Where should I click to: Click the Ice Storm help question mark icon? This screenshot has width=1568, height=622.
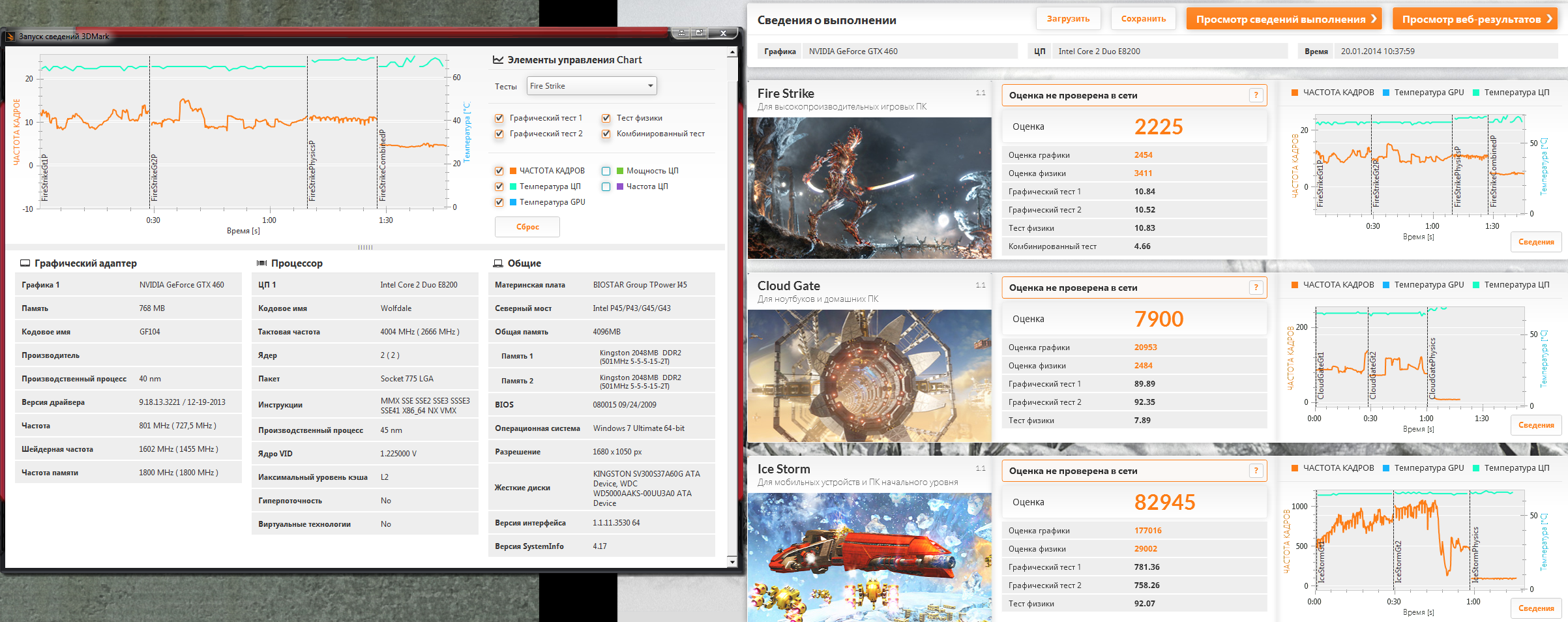1256,471
